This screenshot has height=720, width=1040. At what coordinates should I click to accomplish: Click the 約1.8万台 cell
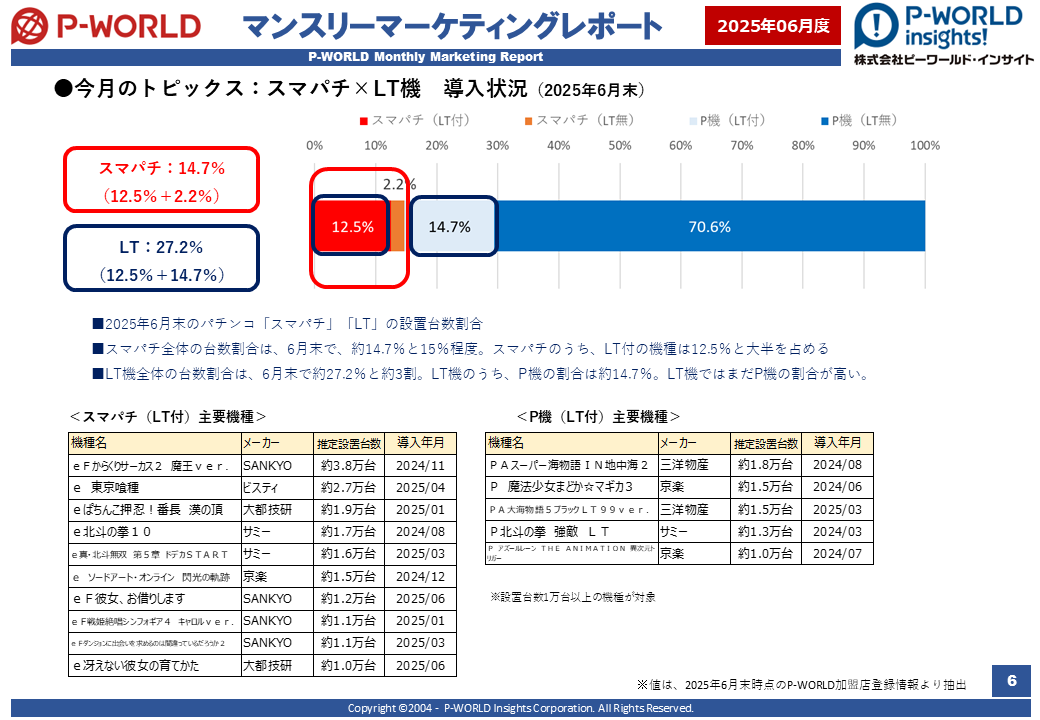[765, 465]
